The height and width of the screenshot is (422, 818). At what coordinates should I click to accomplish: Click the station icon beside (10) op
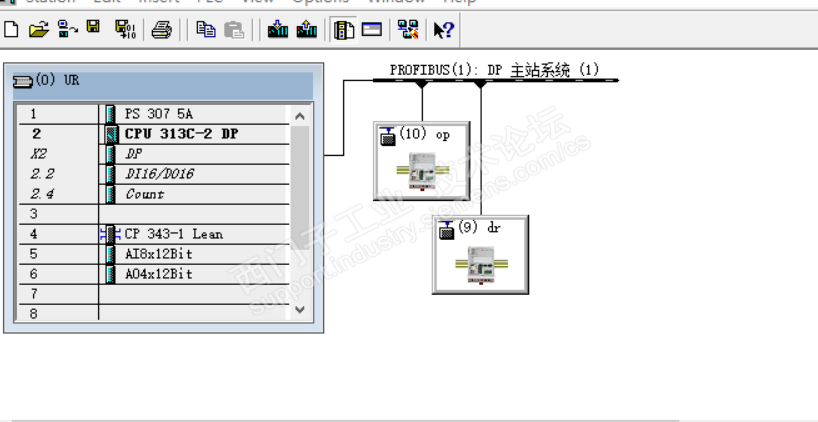[388, 136]
